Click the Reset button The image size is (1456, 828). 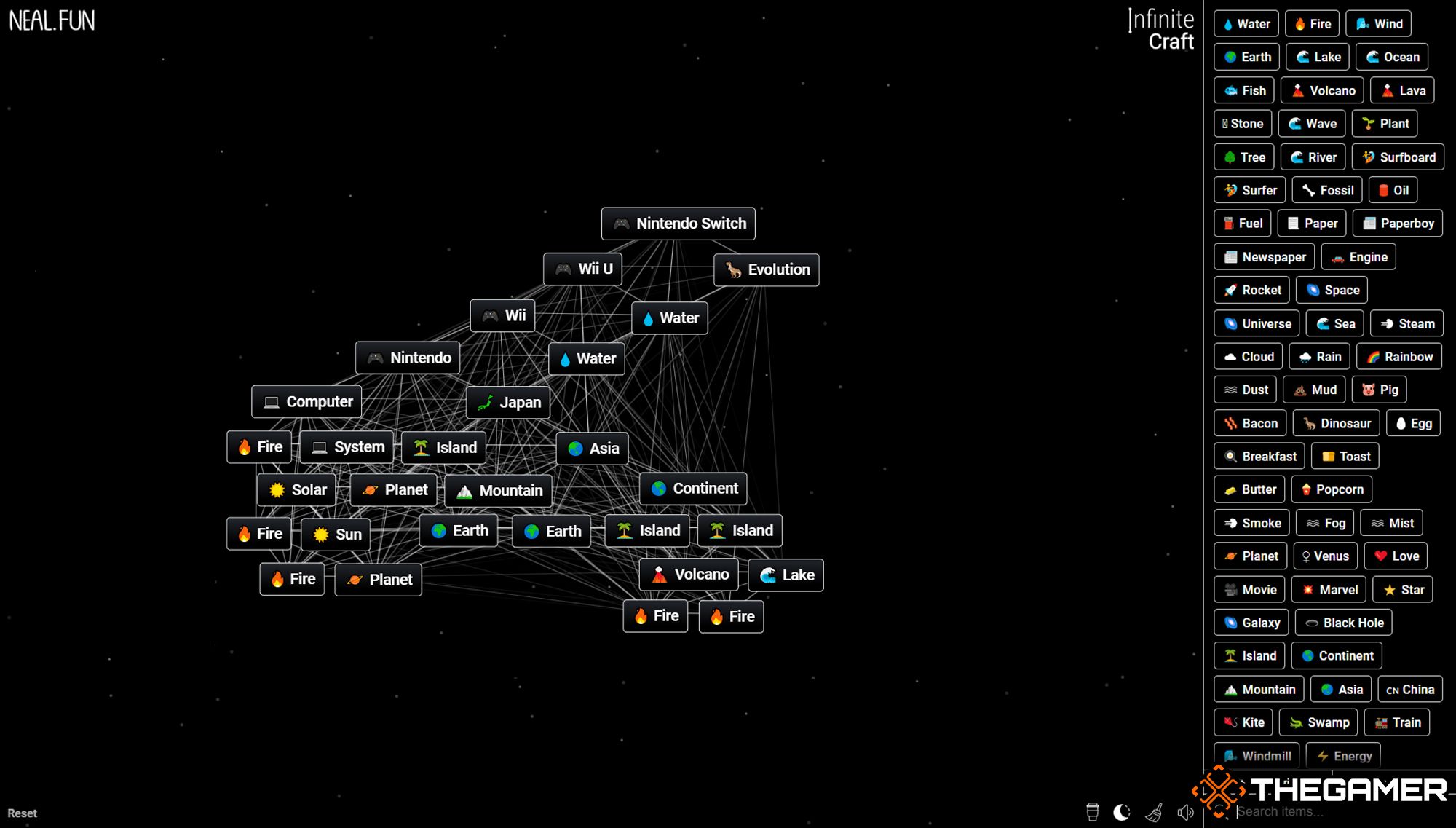point(23,813)
